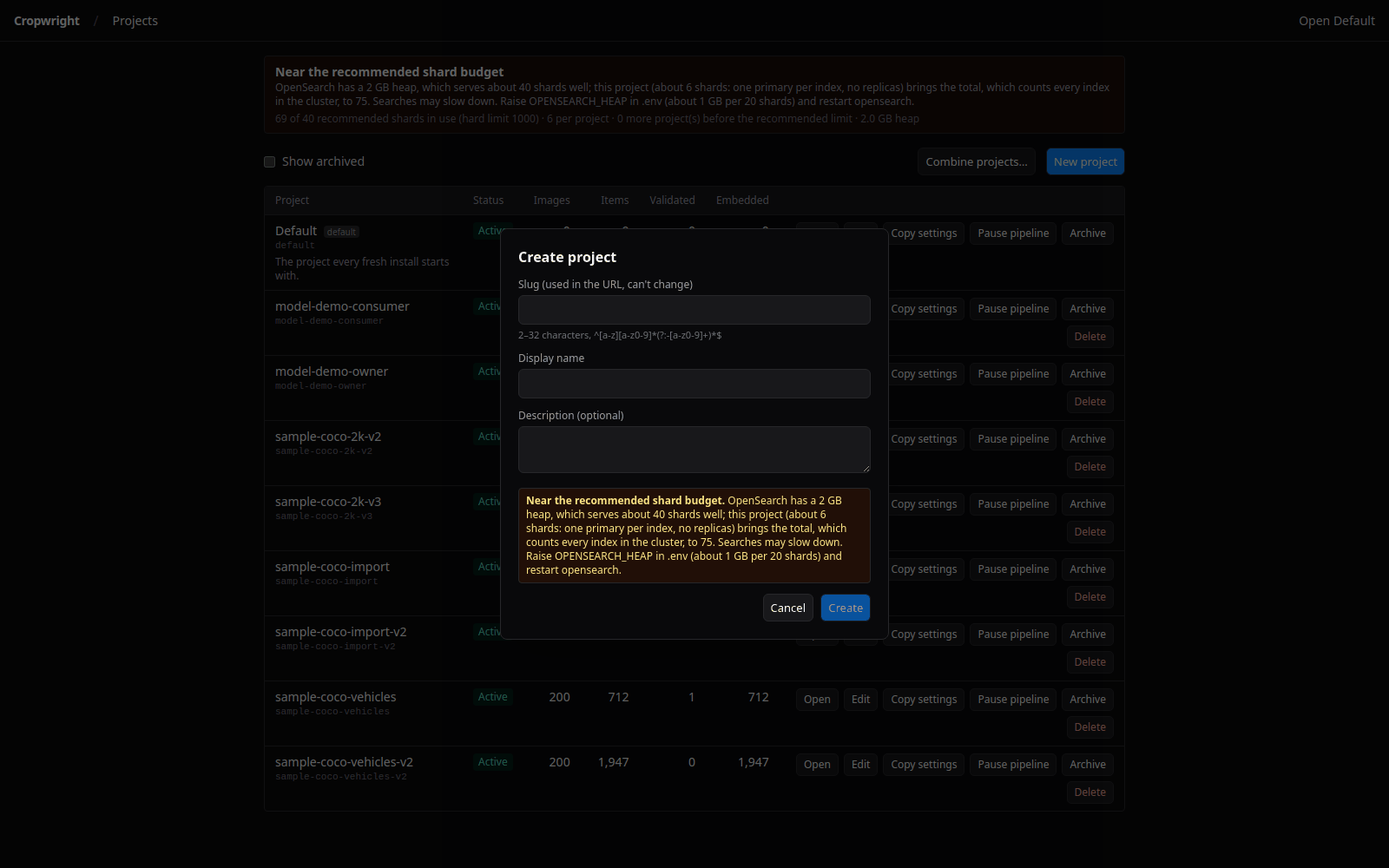The image size is (1389, 868).
Task: Click the Description textarea
Action: [694, 450]
